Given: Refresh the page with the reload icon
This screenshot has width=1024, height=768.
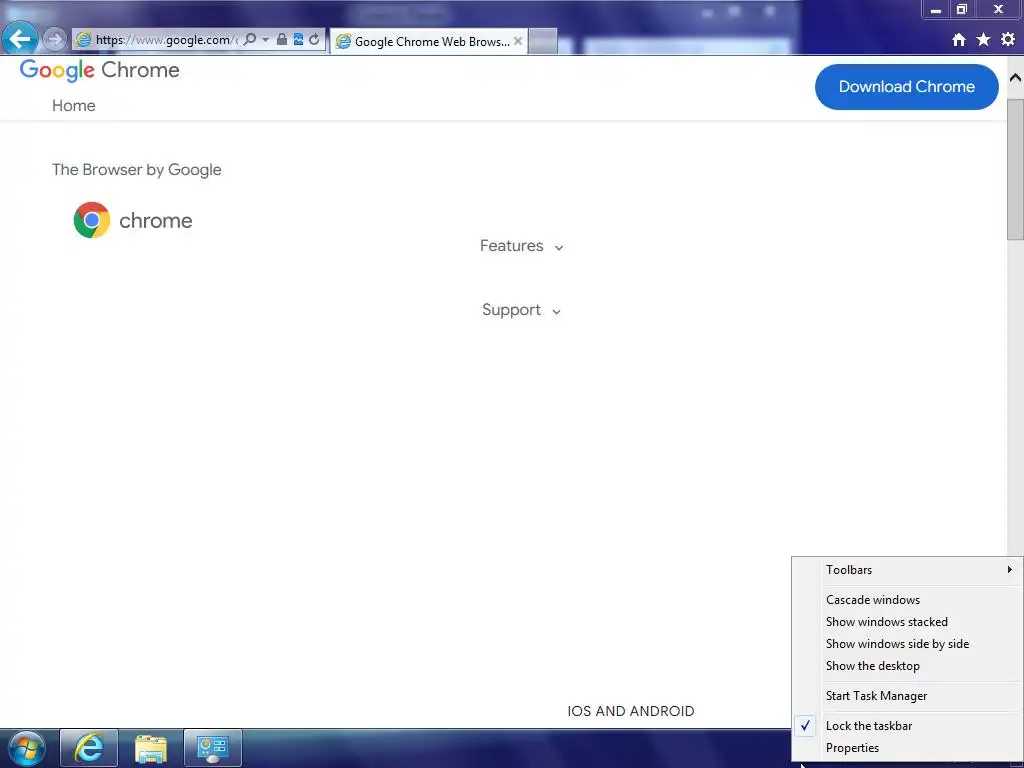Looking at the screenshot, I should click(314, 40).
